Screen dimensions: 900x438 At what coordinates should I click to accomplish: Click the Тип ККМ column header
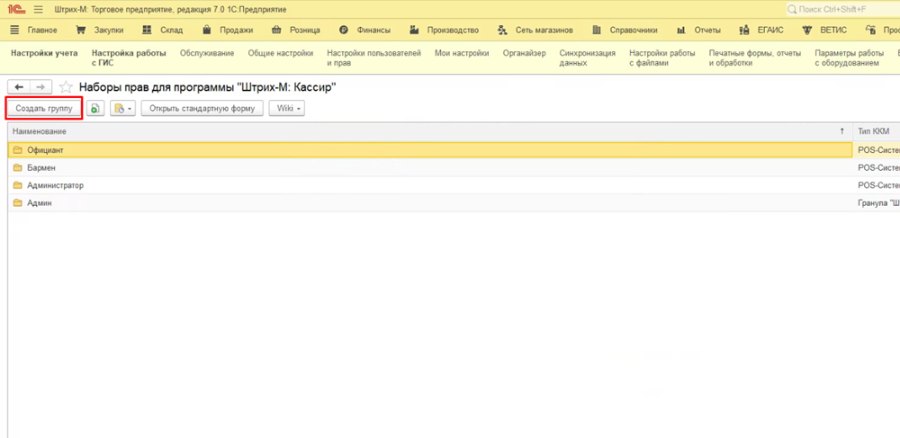tap(876, 131)
